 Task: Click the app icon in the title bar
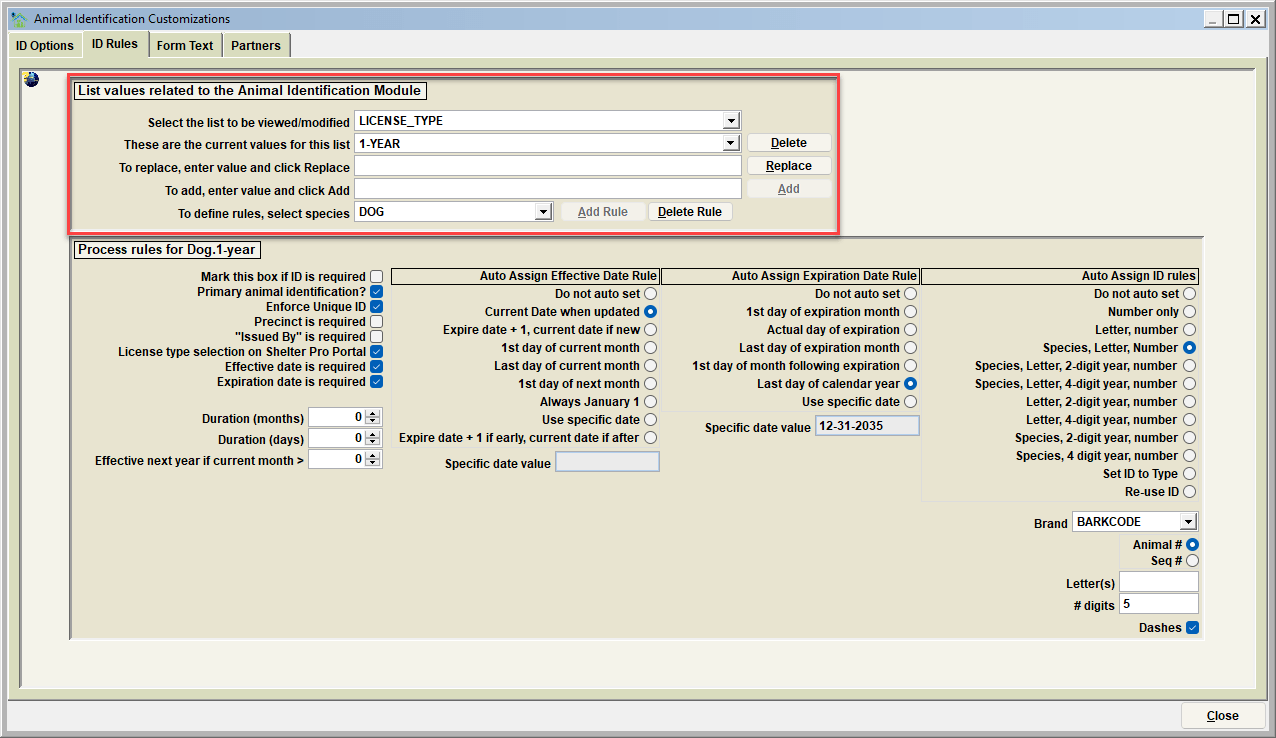(x=18, y=18)
